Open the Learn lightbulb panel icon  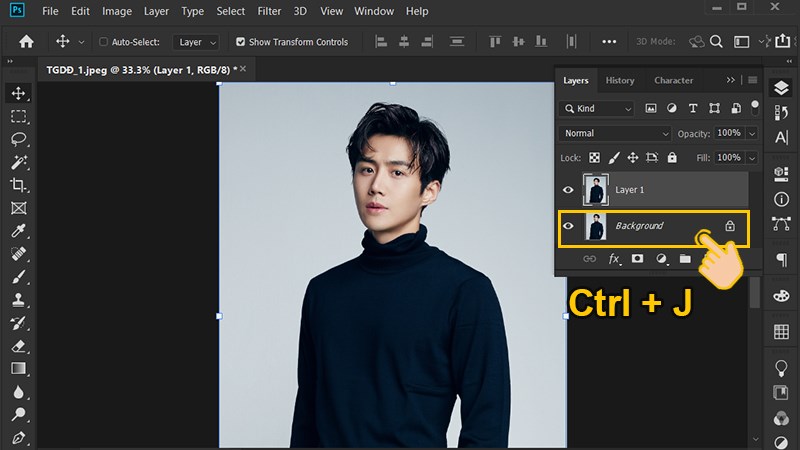pos(781,368)
